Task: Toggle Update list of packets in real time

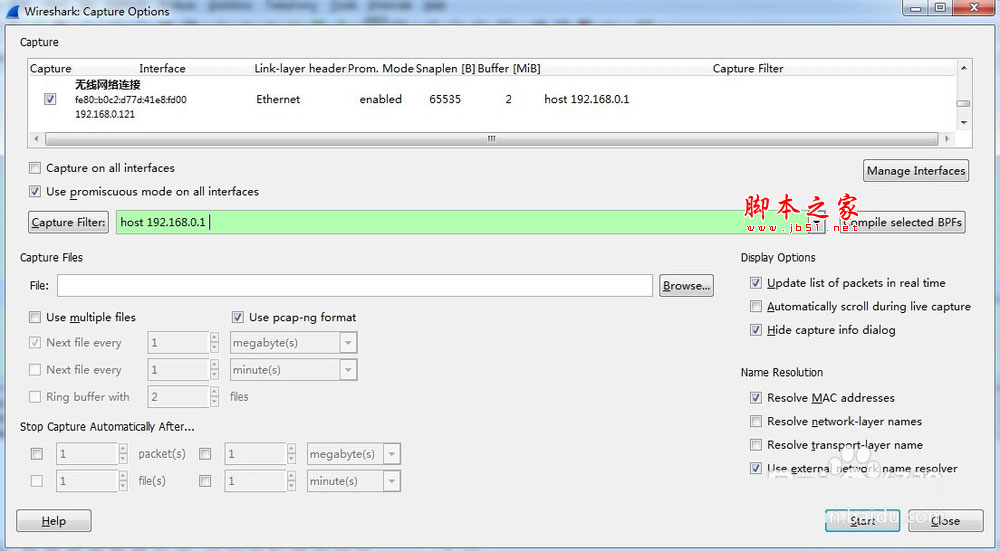Action: (x=756, y=283)
